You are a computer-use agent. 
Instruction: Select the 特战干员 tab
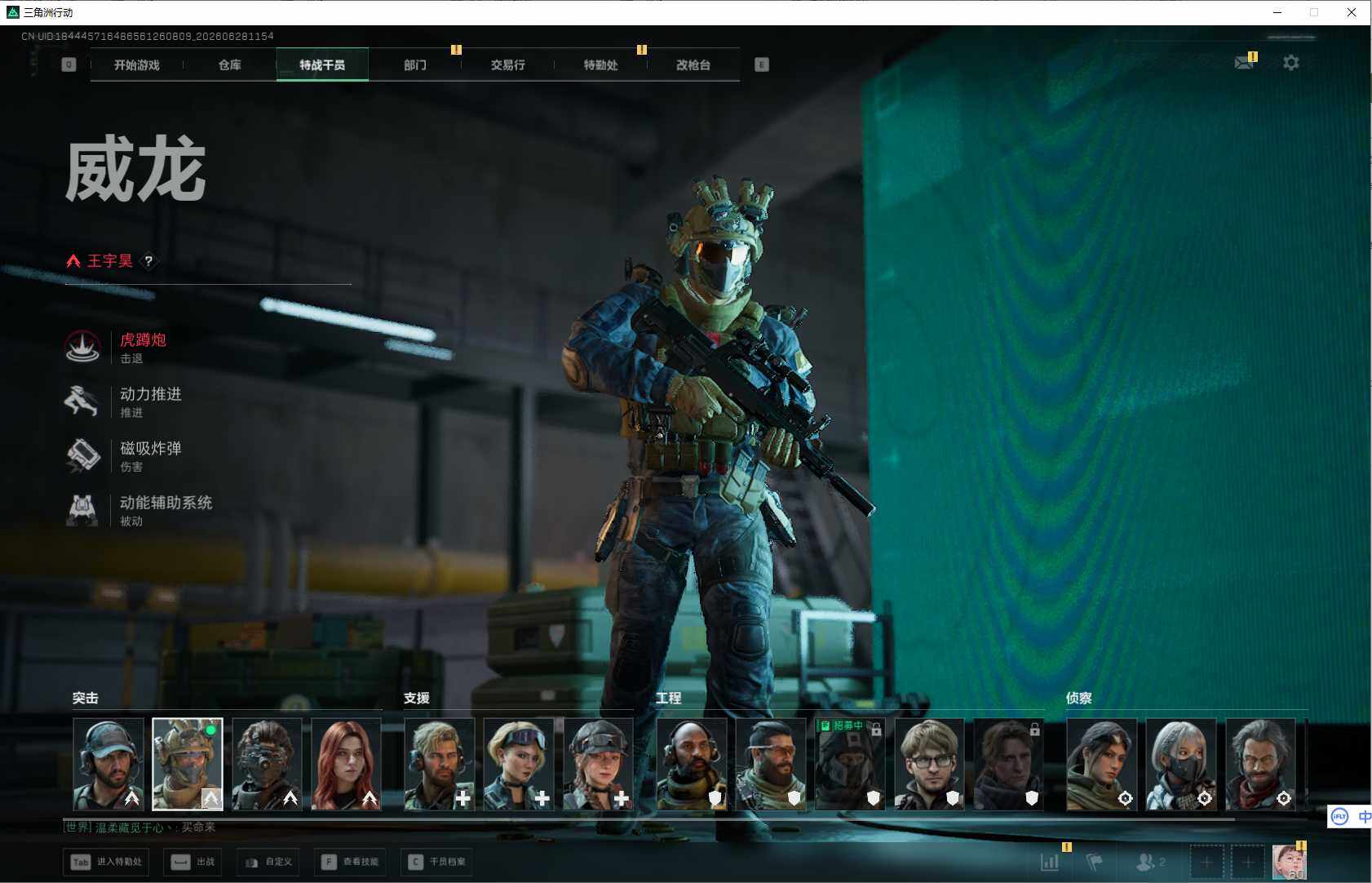(x=322, y=64)
